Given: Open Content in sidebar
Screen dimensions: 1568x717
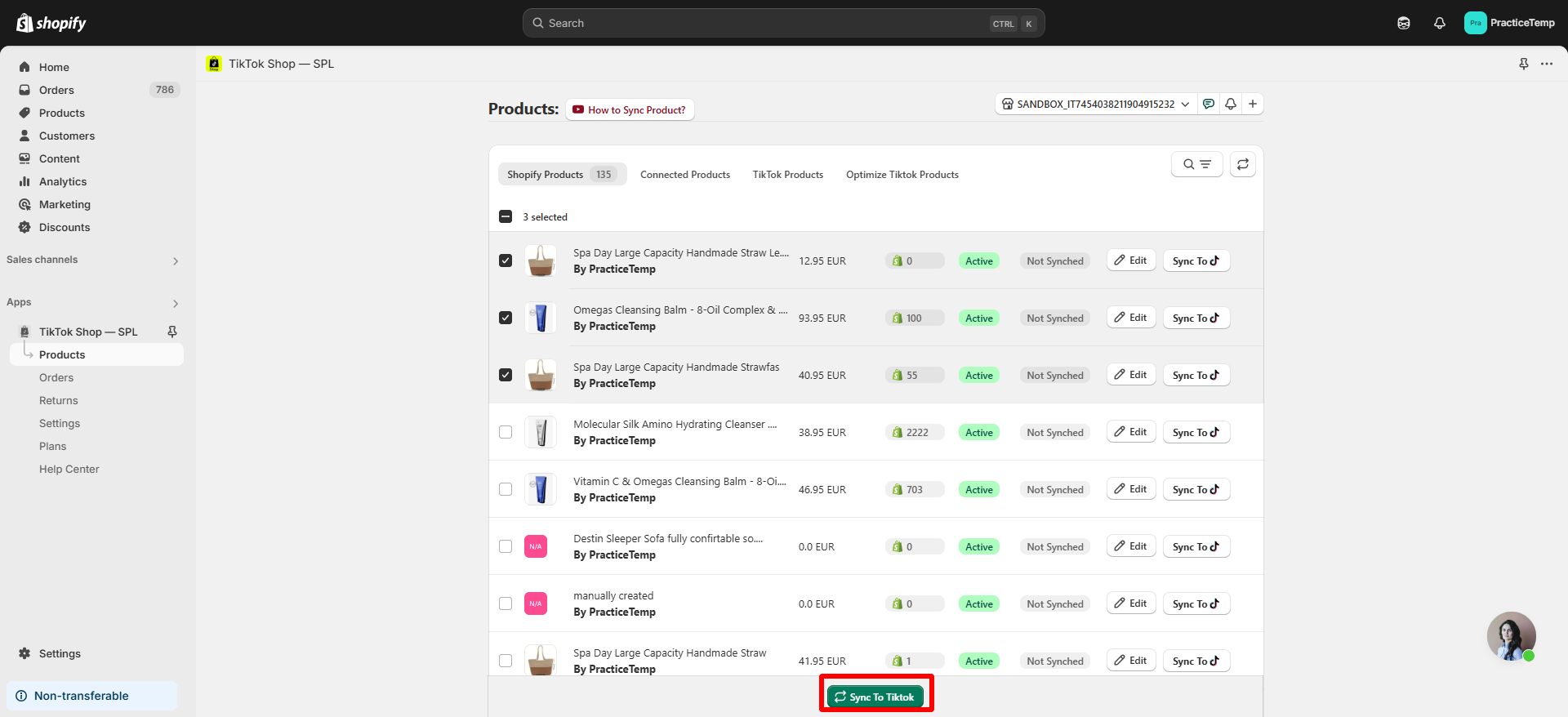Looking at the screenshot, I should pyautogui.click(x=96, y=158).
